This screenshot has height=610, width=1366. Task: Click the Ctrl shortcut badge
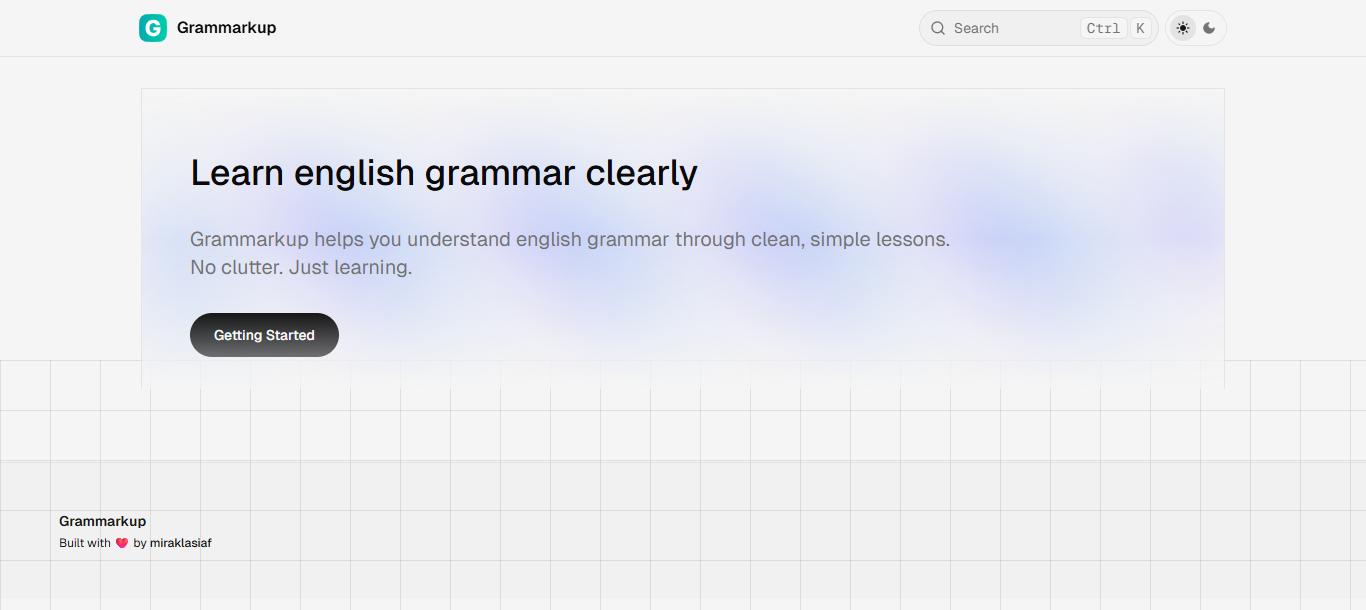pyautogui.click(x=1103, y=28)
